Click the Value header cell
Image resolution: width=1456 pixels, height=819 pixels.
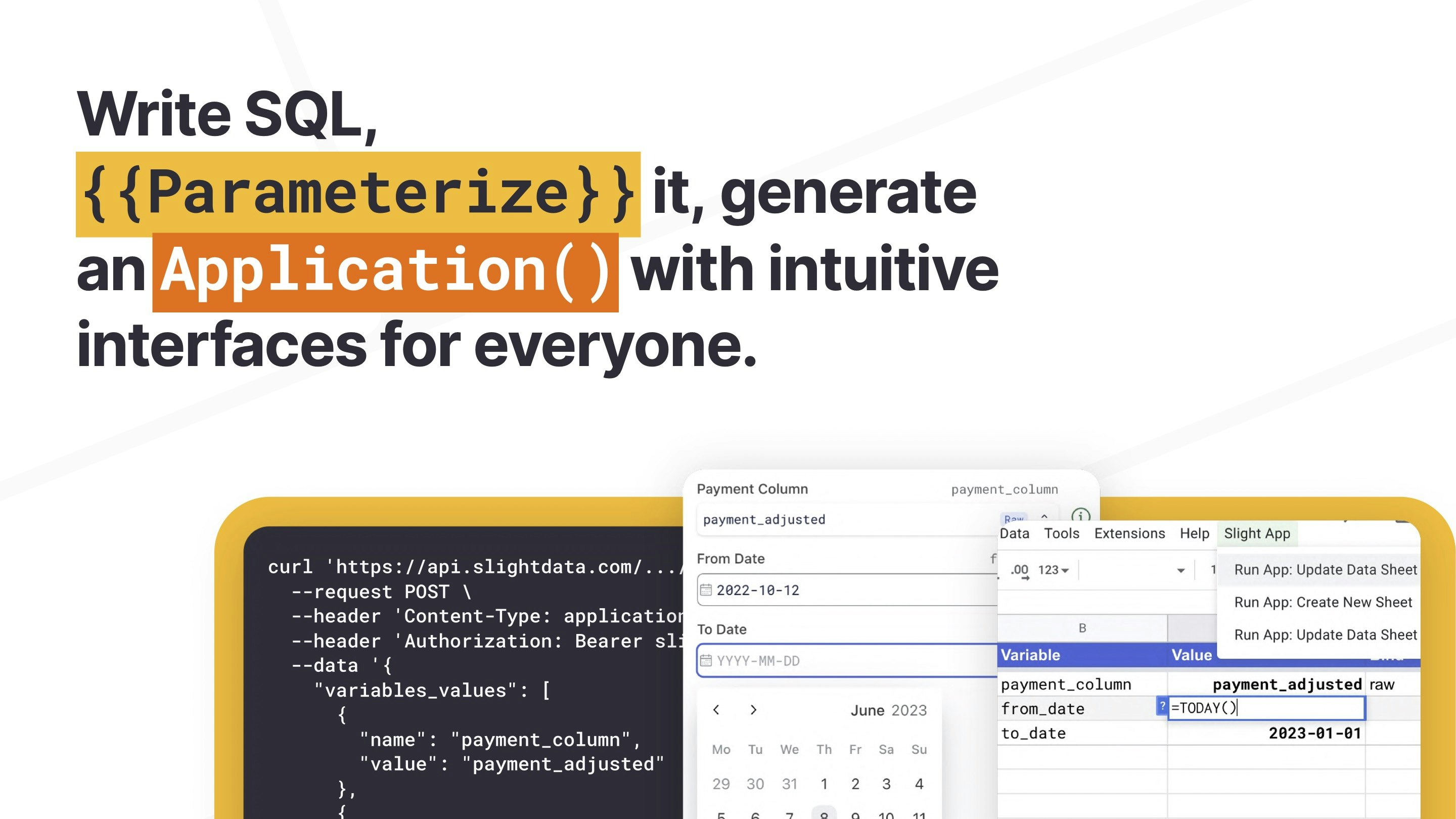point(1192,655)
